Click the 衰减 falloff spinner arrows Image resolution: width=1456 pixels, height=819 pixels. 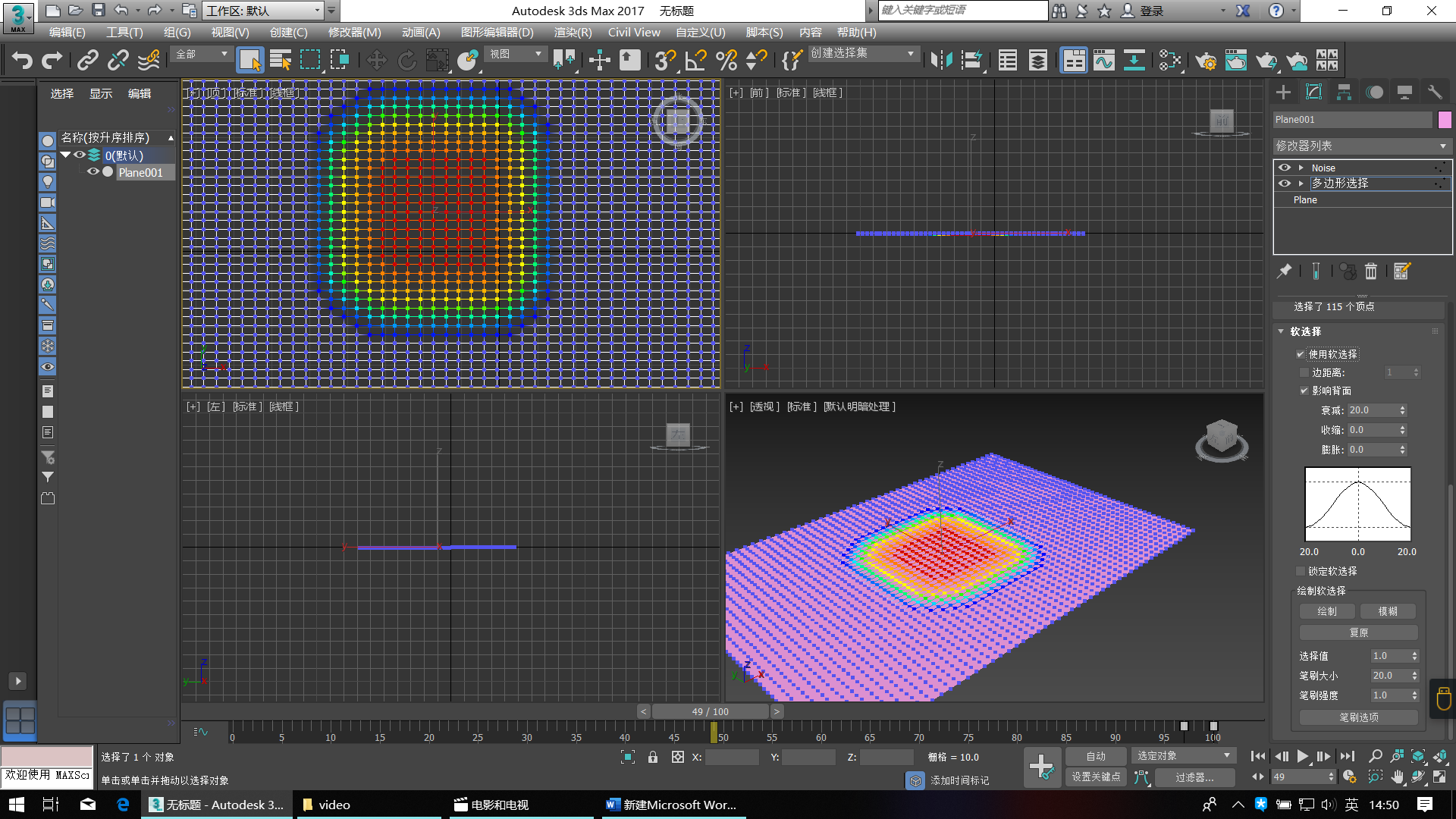click(1402, 410)
